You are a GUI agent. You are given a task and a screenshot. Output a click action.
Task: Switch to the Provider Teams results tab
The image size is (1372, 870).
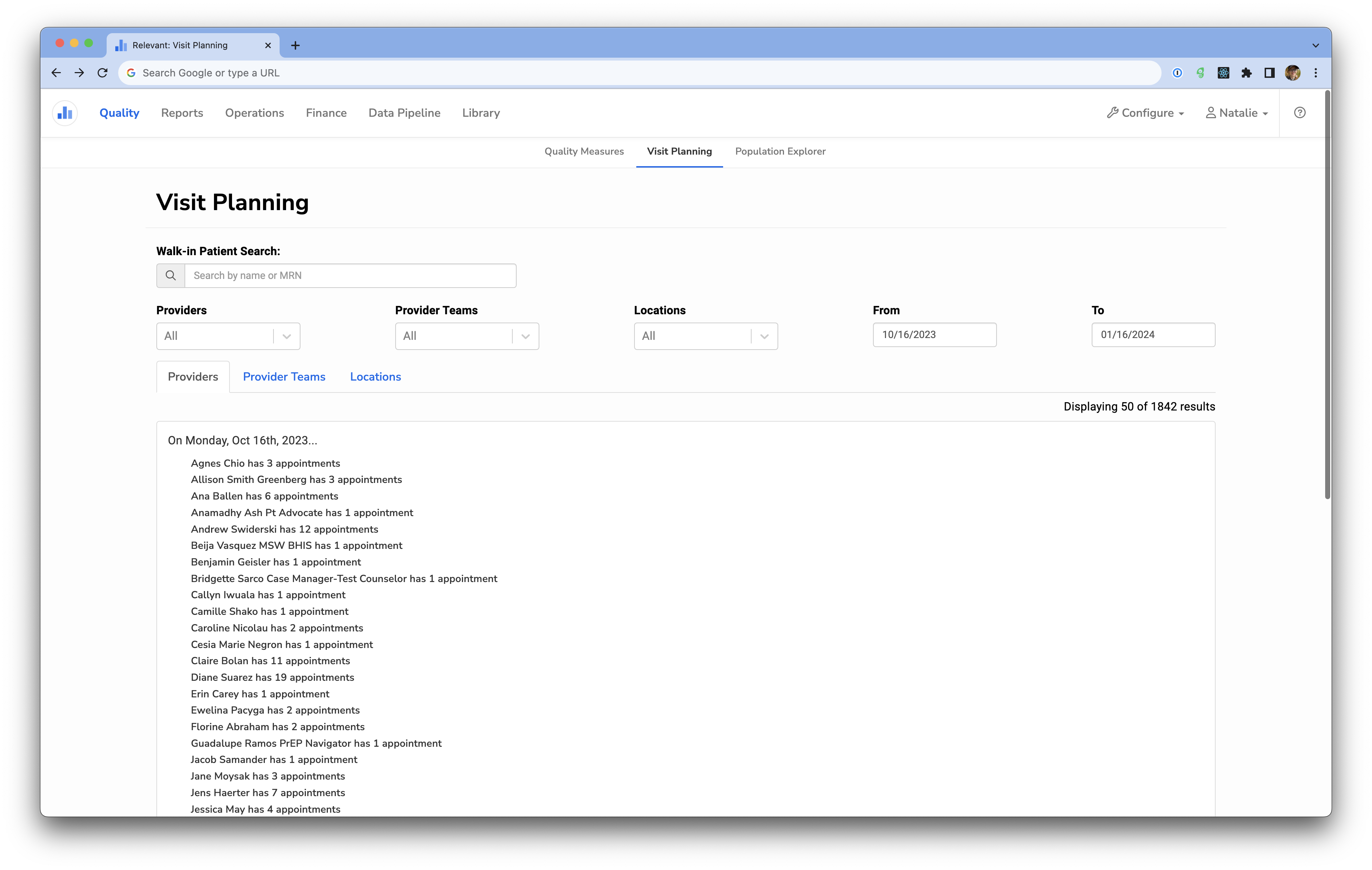(284, 377)
